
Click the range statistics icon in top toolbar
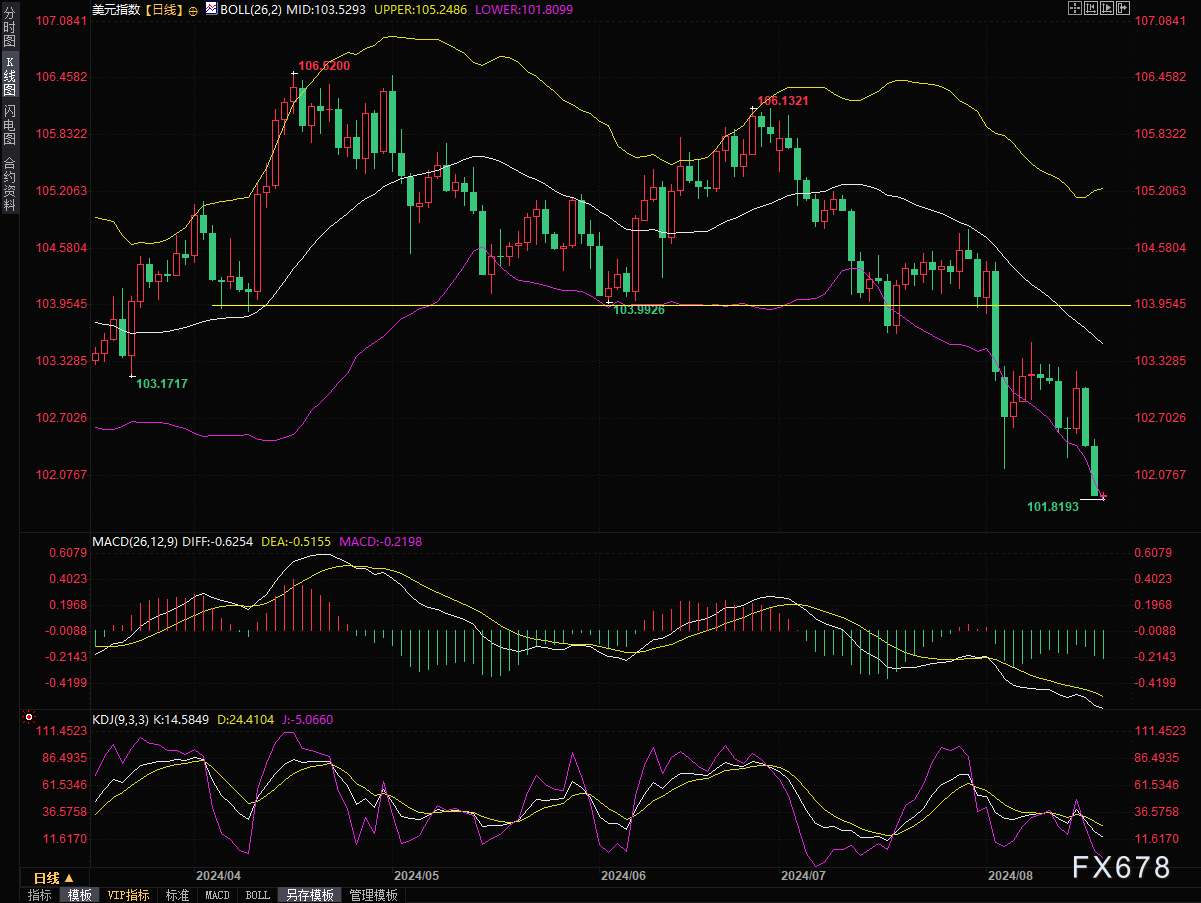coord(1091,8)
